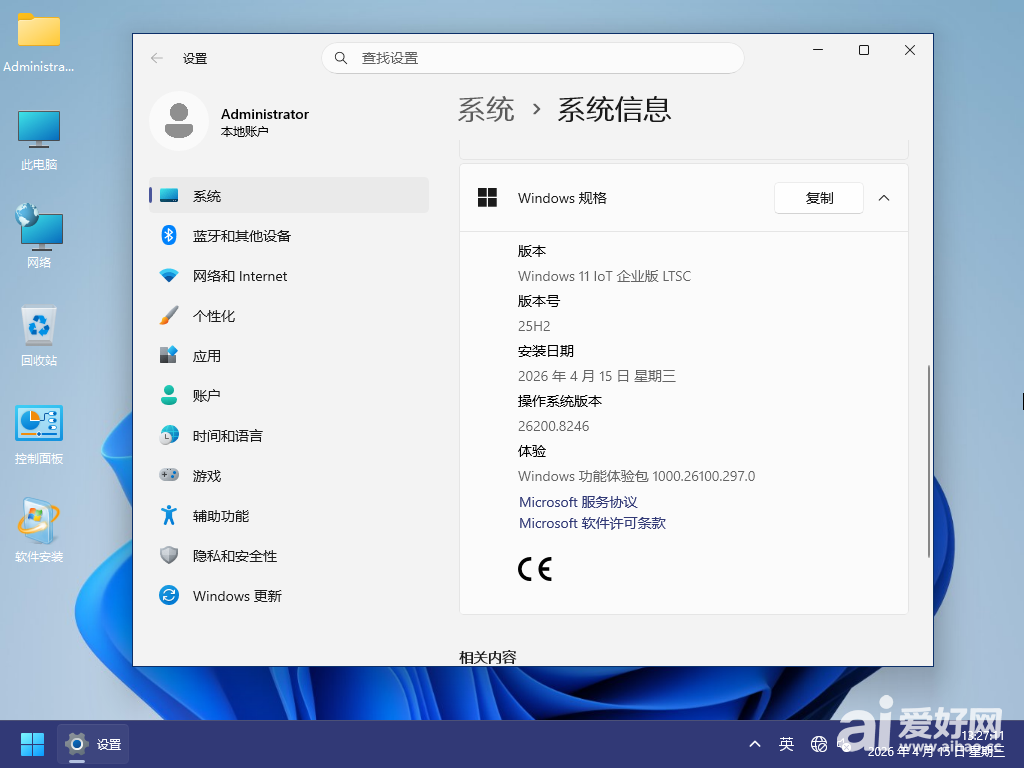Screen dimensions: 1024x768
Task: Select the 此电脑 desktop icon
Action: pyautogui.click(x=39, y=140)
